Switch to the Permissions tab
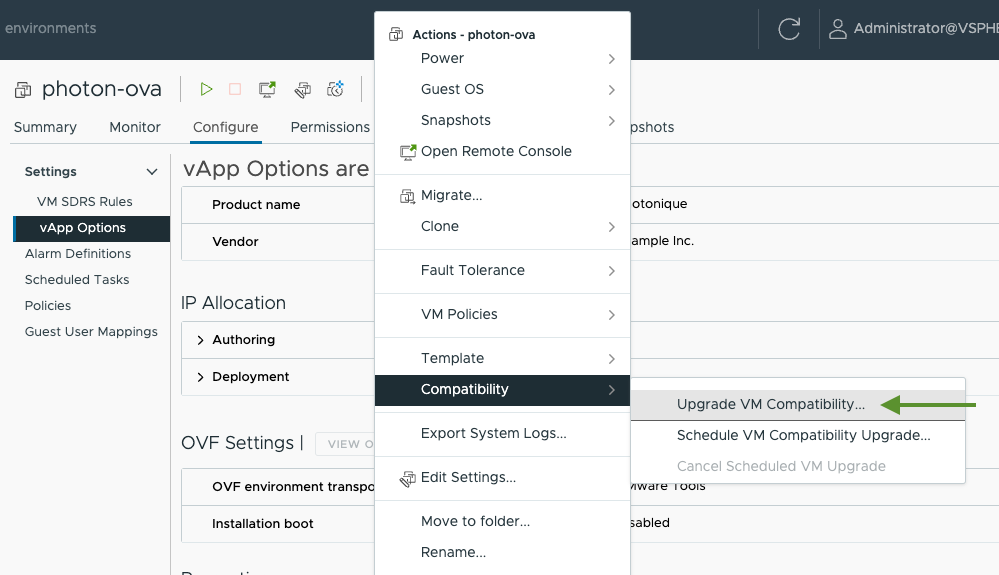 click(330, 127)
